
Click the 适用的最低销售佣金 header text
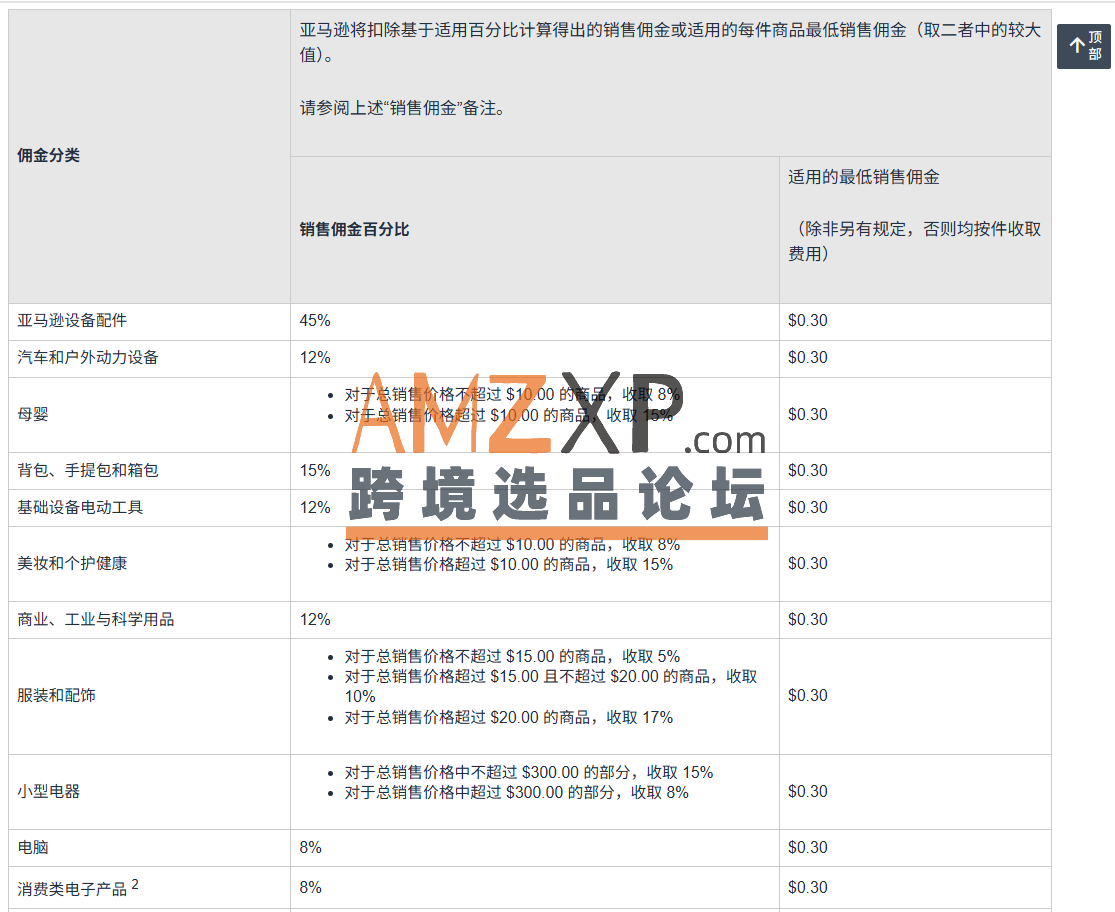coord(863,177)
